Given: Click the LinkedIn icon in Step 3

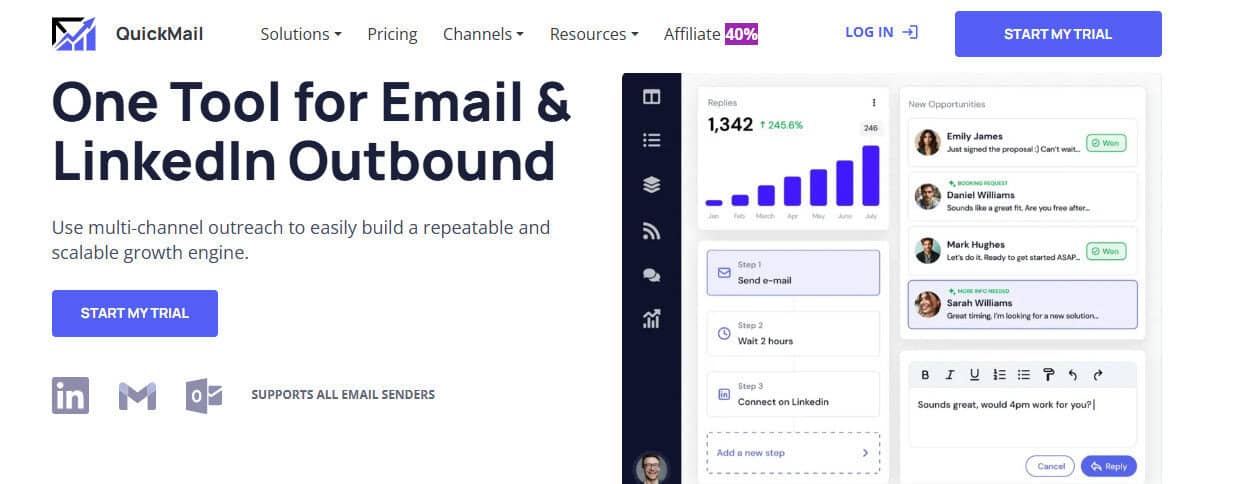Looking at the screenshot, I should tap(724, 394).
